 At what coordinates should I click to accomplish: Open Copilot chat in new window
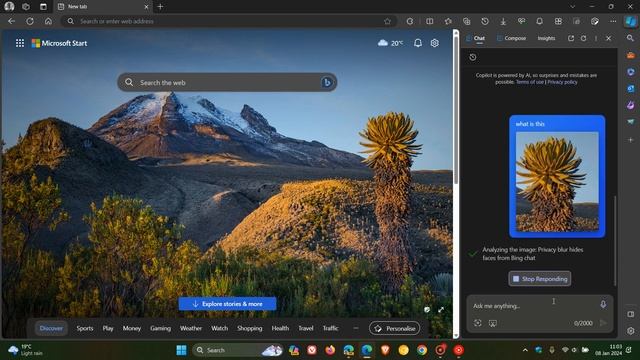click(x=571, y=38)
